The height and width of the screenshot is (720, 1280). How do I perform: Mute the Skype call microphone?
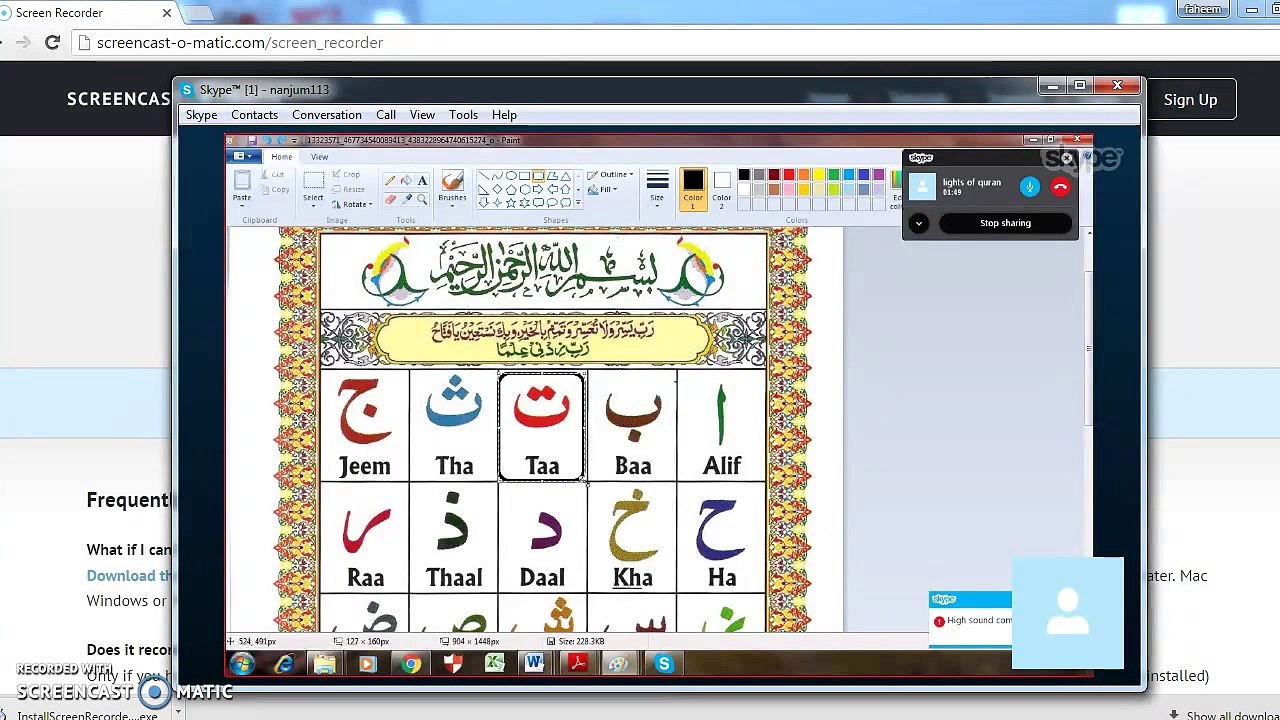click(x=1030, y=187)
